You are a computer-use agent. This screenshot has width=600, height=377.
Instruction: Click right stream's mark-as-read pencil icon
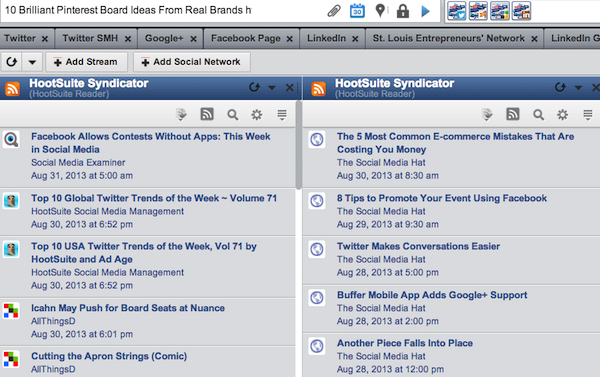[x=487, y=114]
